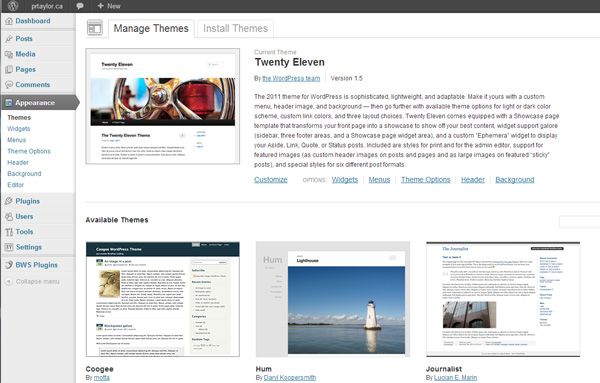600x383 pixels.
Task: Open the comments bubble icon in admin bar
Action: tap(80, 6)
